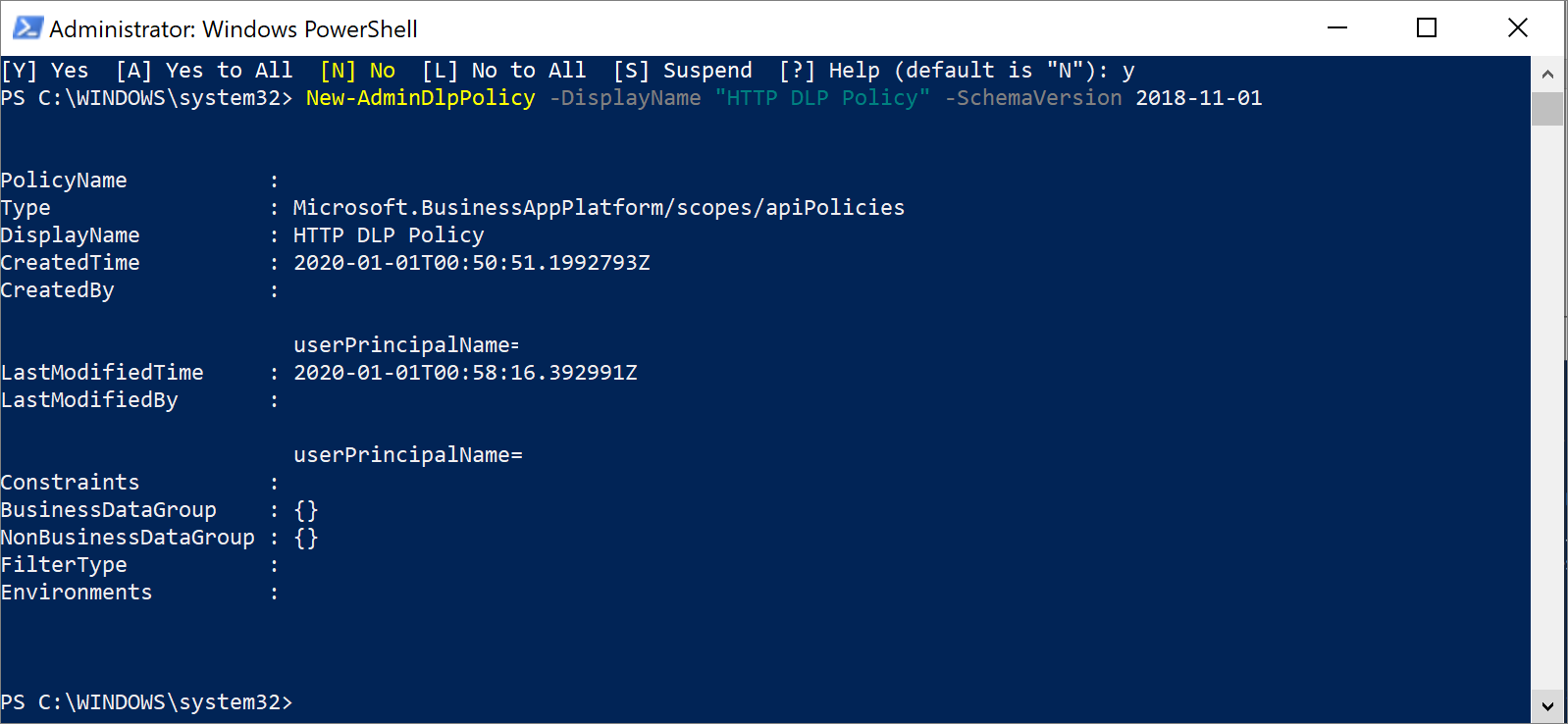Click the [A] Yes to All option
The width and height of the screenshot is (1568, 724).
(206, 70)
